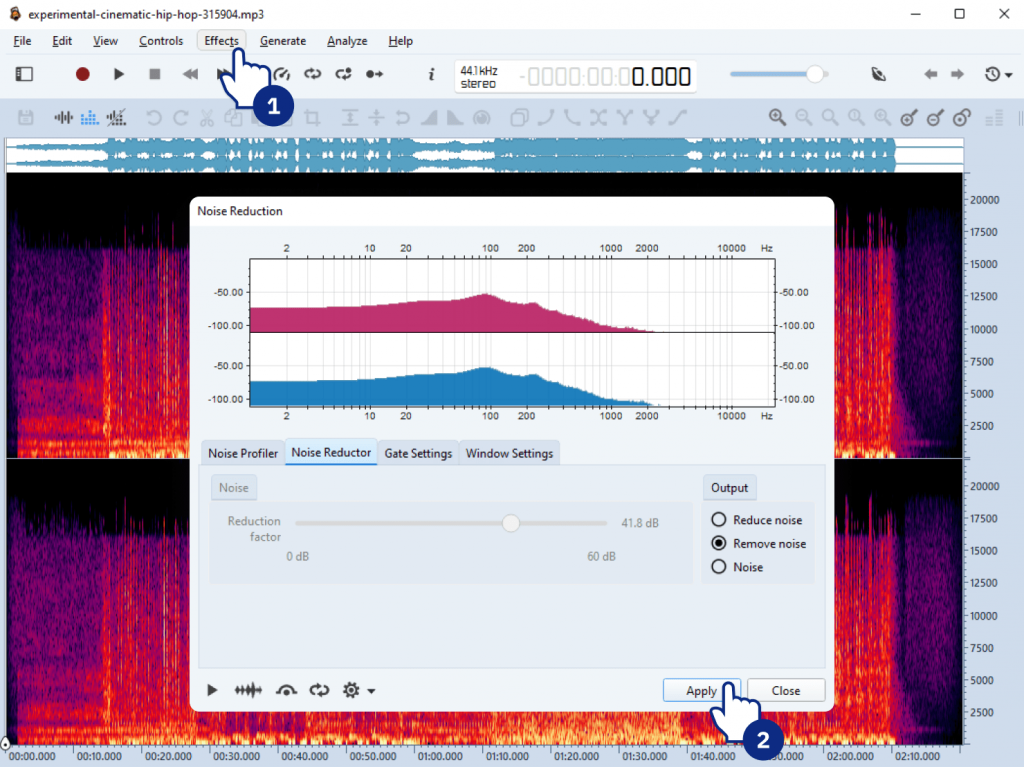Click the crossed-out bird icon
The width and height of the screenshot is (1024, 767).
878,74
